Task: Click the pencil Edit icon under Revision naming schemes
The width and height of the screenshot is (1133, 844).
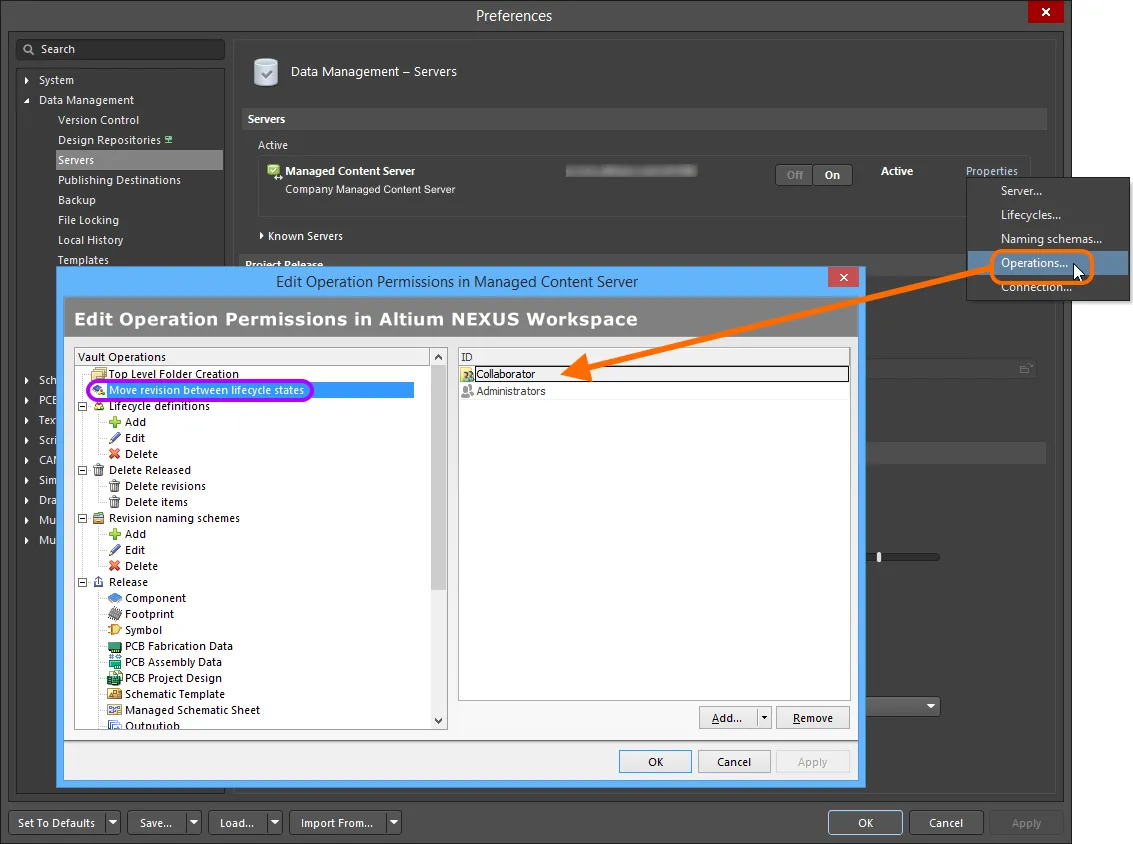Action: click(115, 550)
